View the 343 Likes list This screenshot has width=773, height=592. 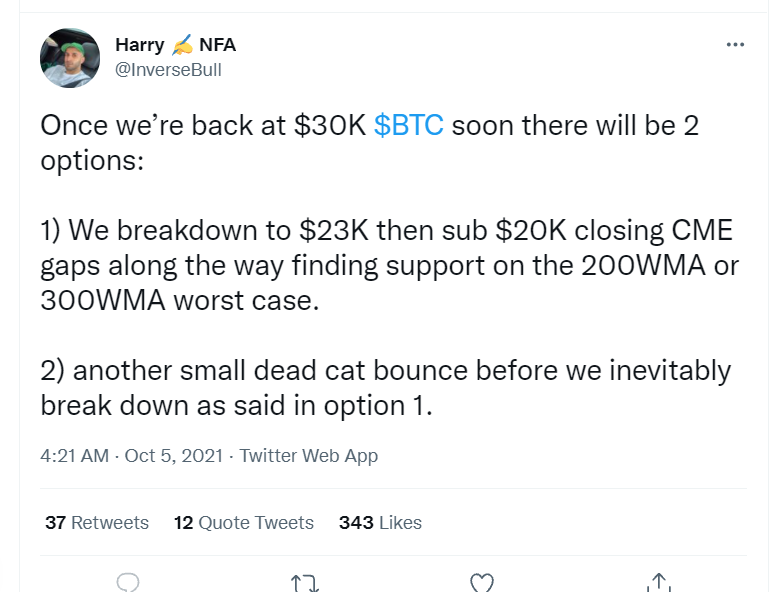coord(380,523)
